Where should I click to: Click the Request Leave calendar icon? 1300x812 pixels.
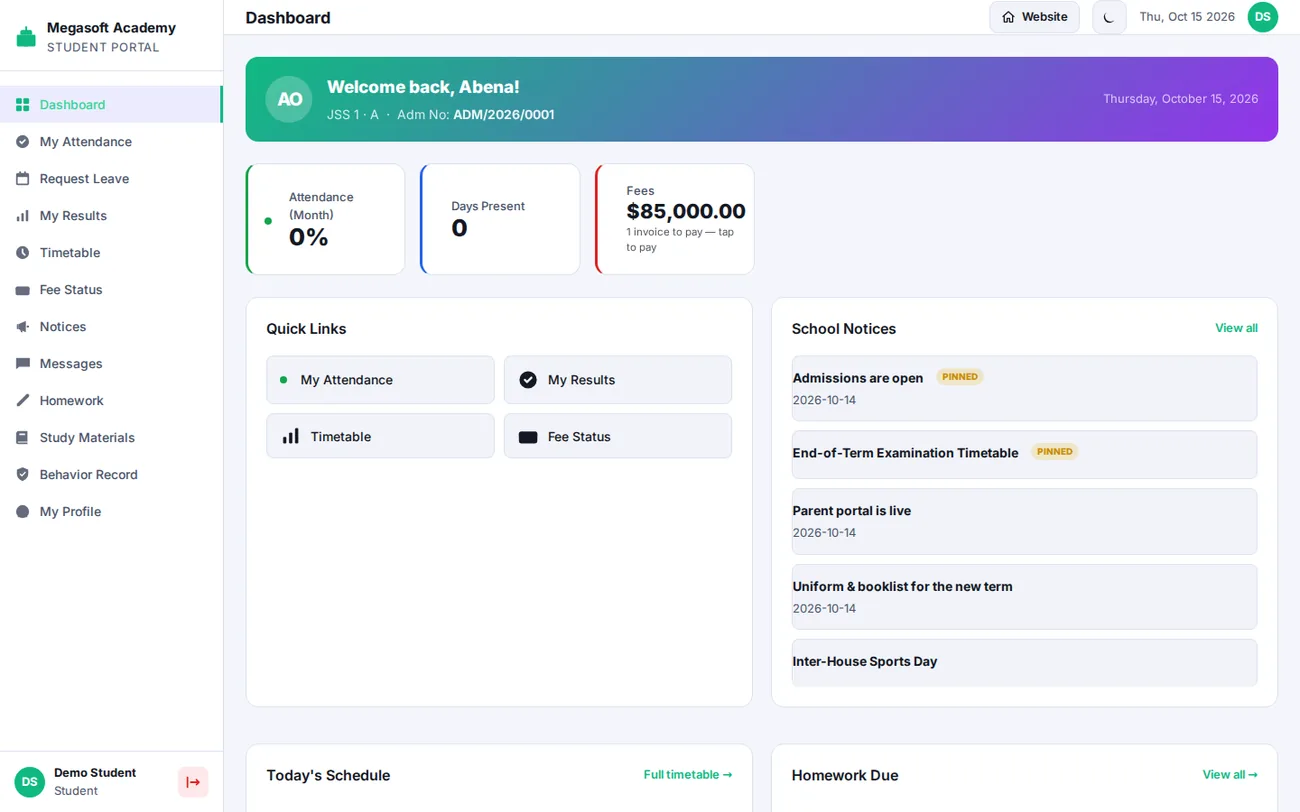22,179
